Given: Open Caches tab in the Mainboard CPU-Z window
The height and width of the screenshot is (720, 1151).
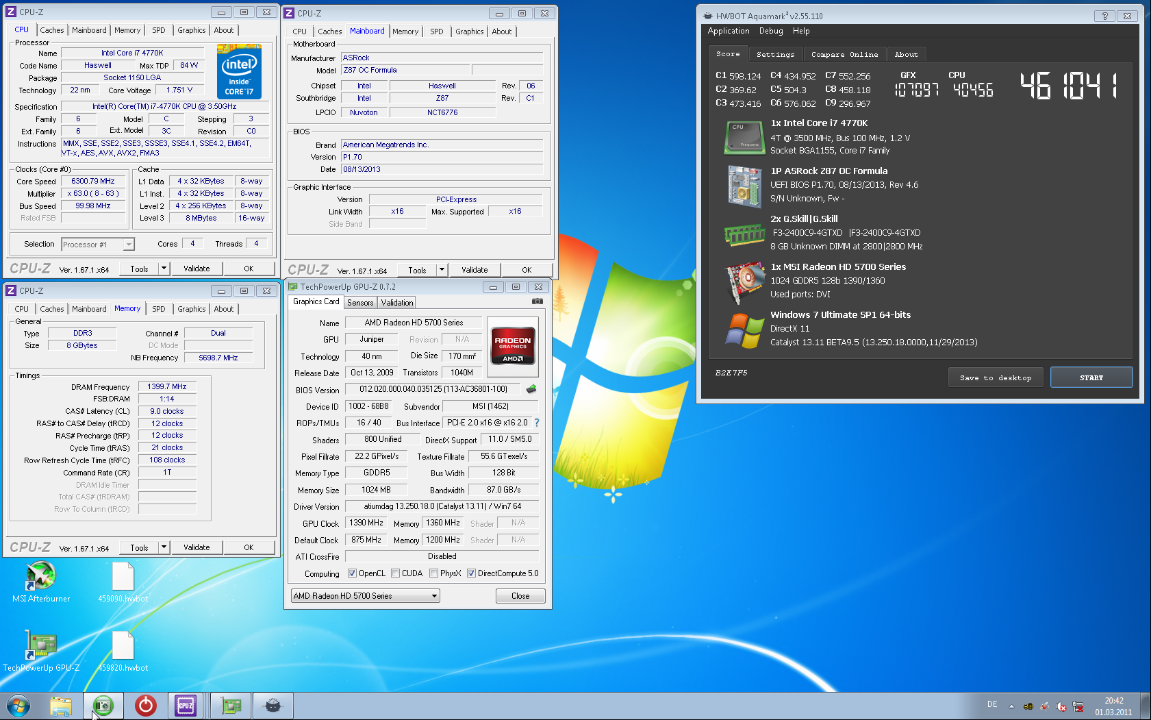Looking at the screenshot, I should click(x=330, y=32).
